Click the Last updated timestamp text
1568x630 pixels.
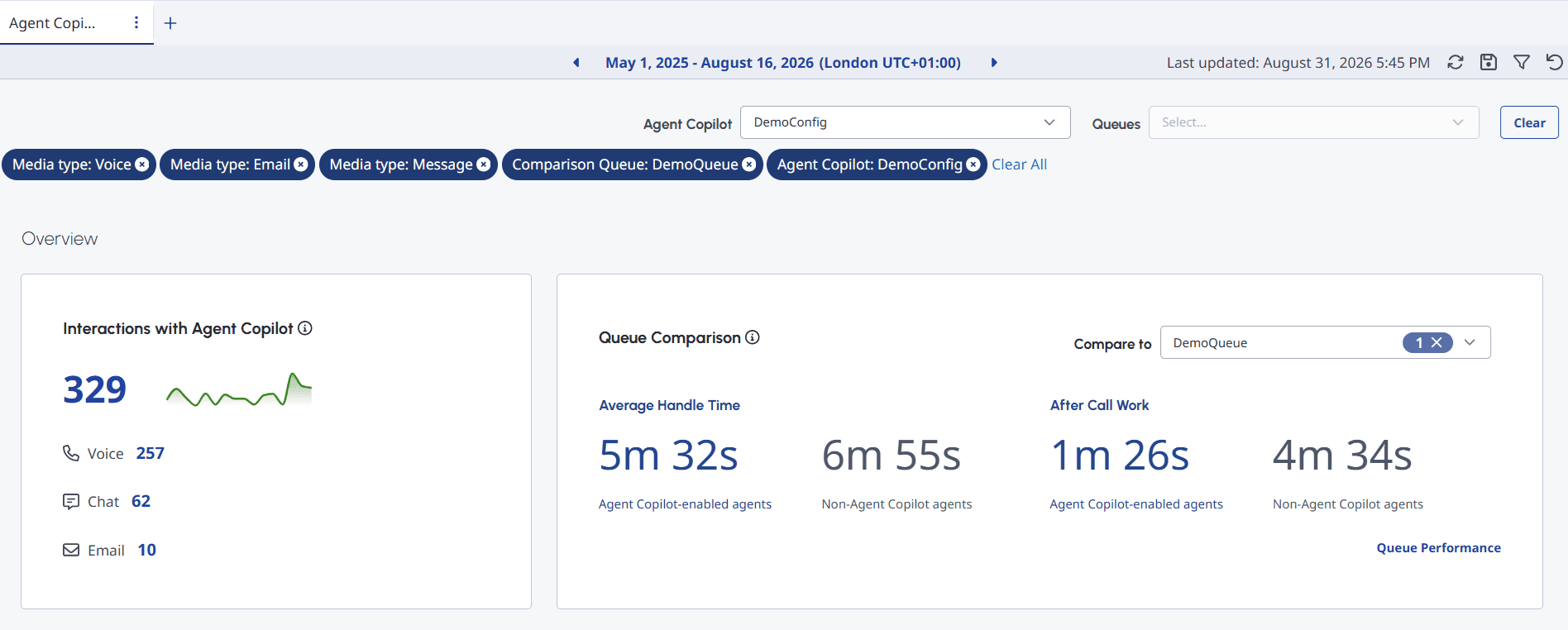tap(1298, 63)
